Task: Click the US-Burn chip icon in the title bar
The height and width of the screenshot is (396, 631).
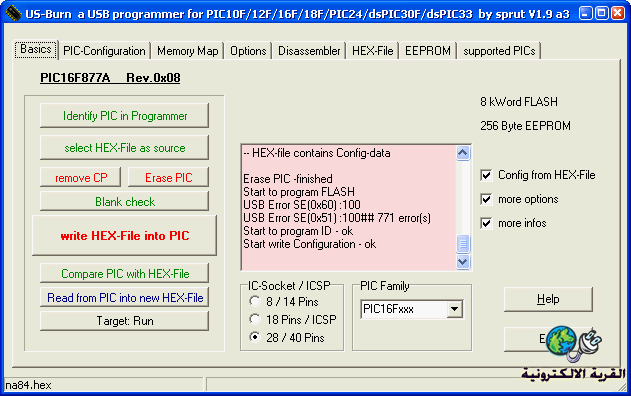Action: pyautogui.click(x=13, y=13)
